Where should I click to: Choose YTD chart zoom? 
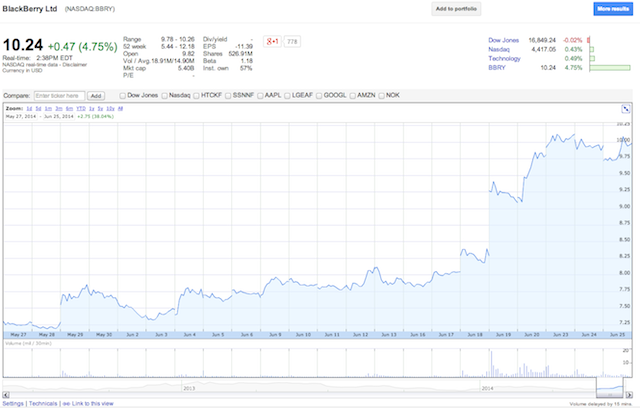click(x=81, y=109)
